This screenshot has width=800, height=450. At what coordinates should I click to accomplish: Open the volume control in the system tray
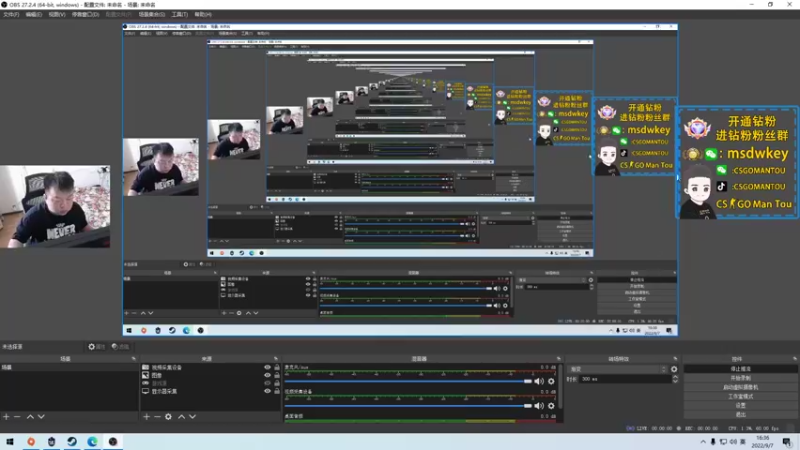733,442
